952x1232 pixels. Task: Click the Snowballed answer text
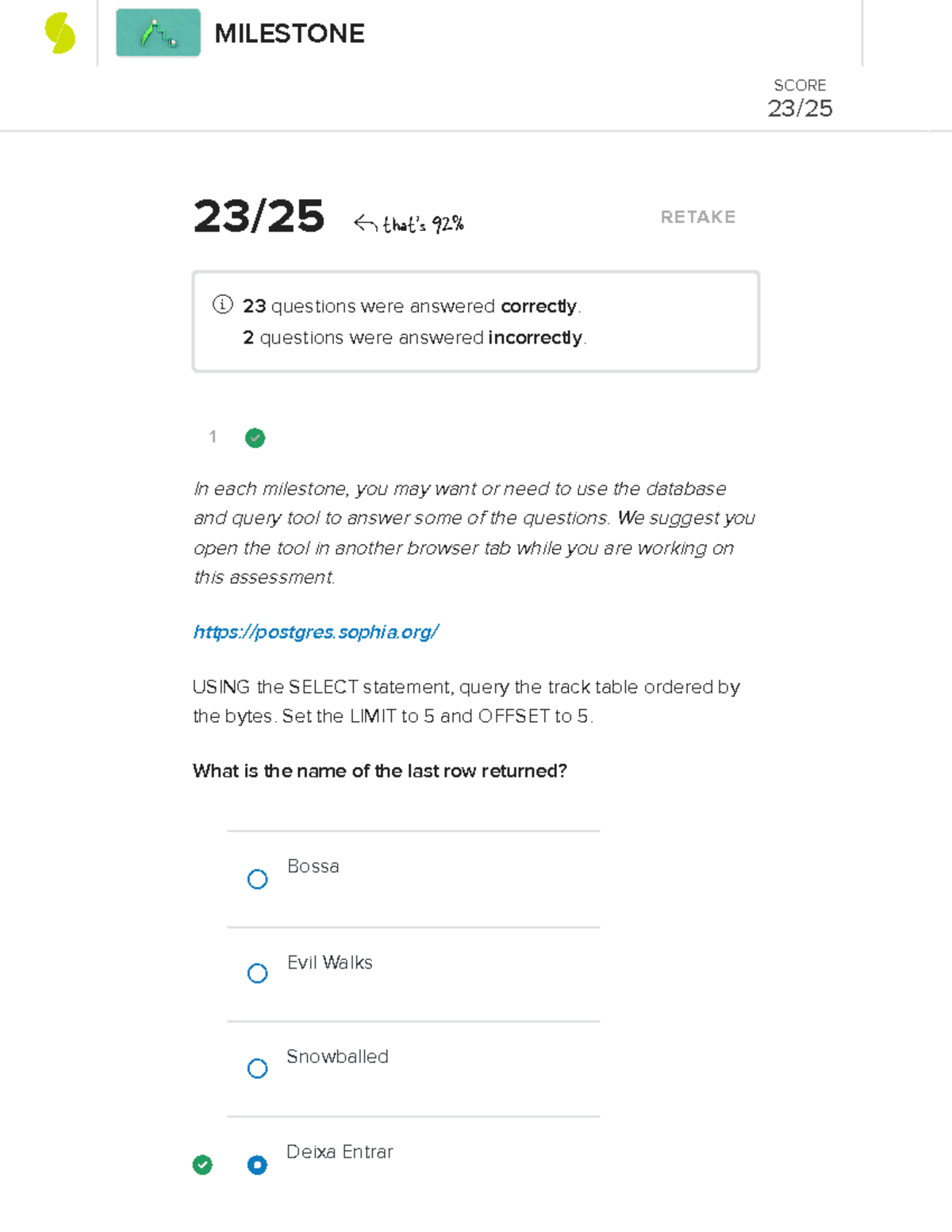(337, 1057)
